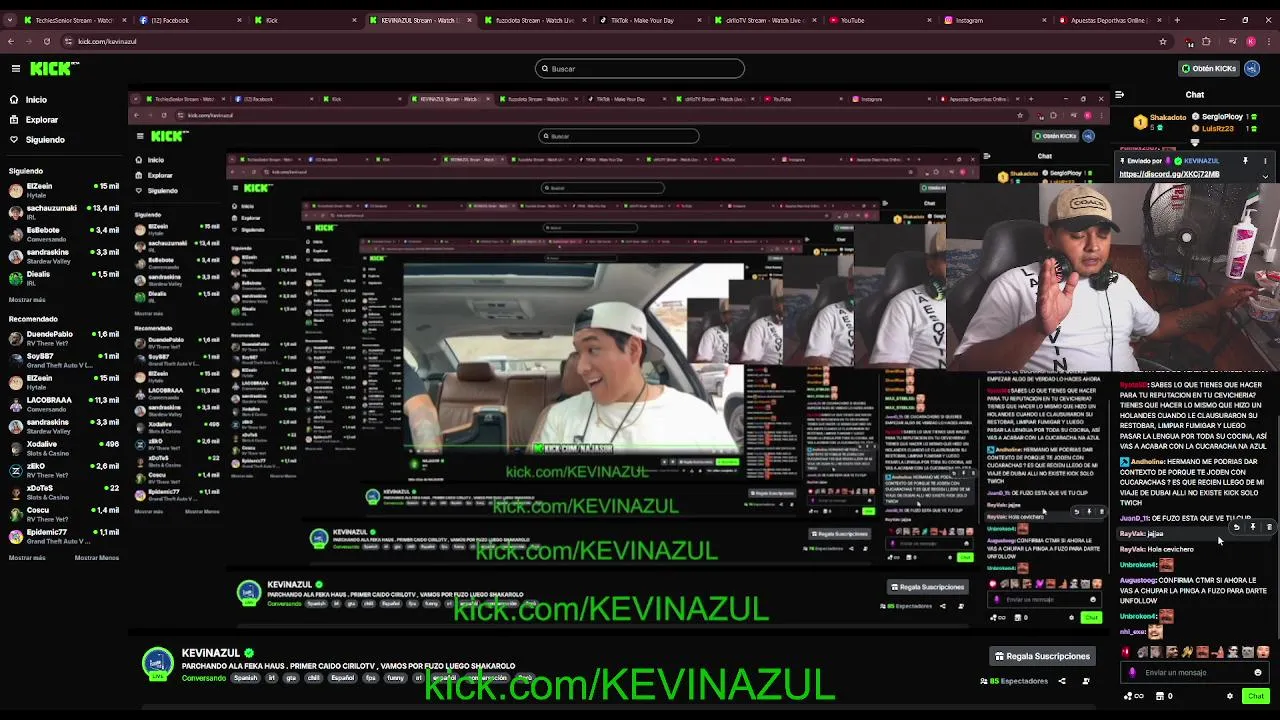1280x720 pixels.
Task: Open LACOBRAAA in the Recomendado list
Action: 64,404
